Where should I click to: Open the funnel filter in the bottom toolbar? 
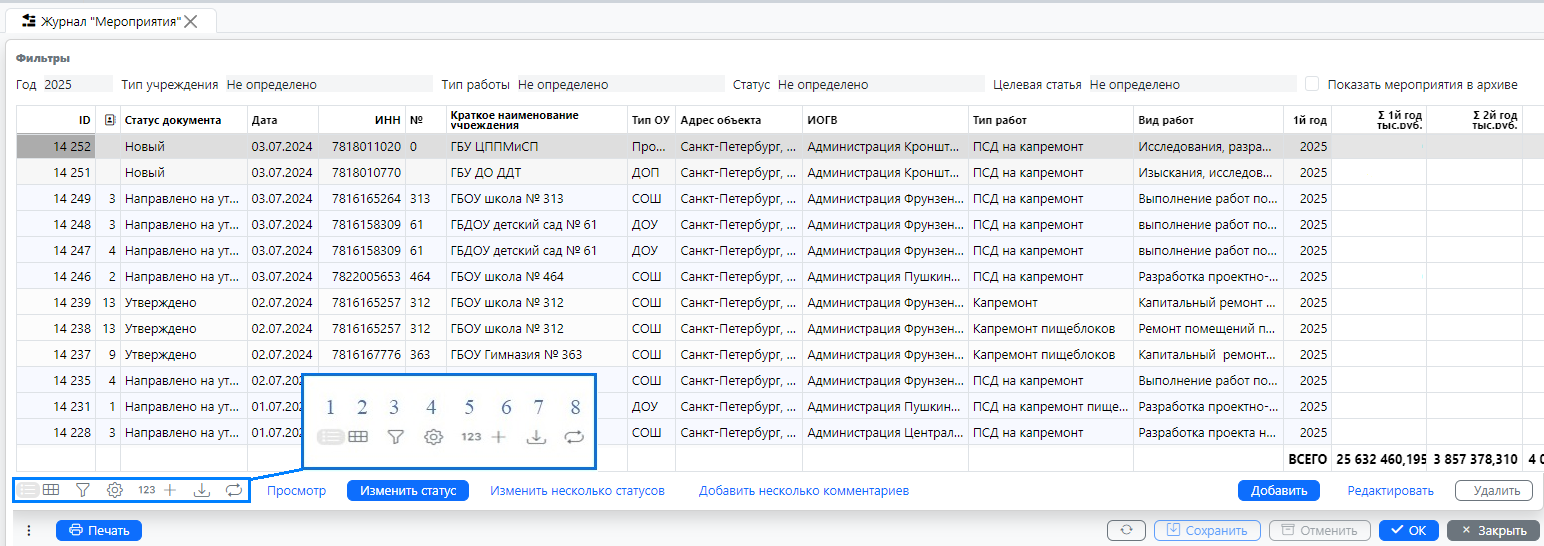[83, 490]
